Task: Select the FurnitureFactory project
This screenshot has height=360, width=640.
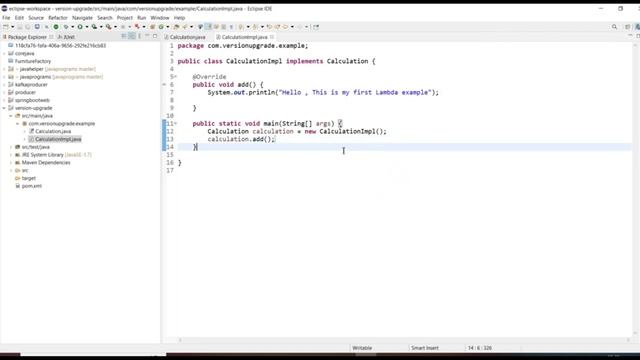Action: point(33,61)
